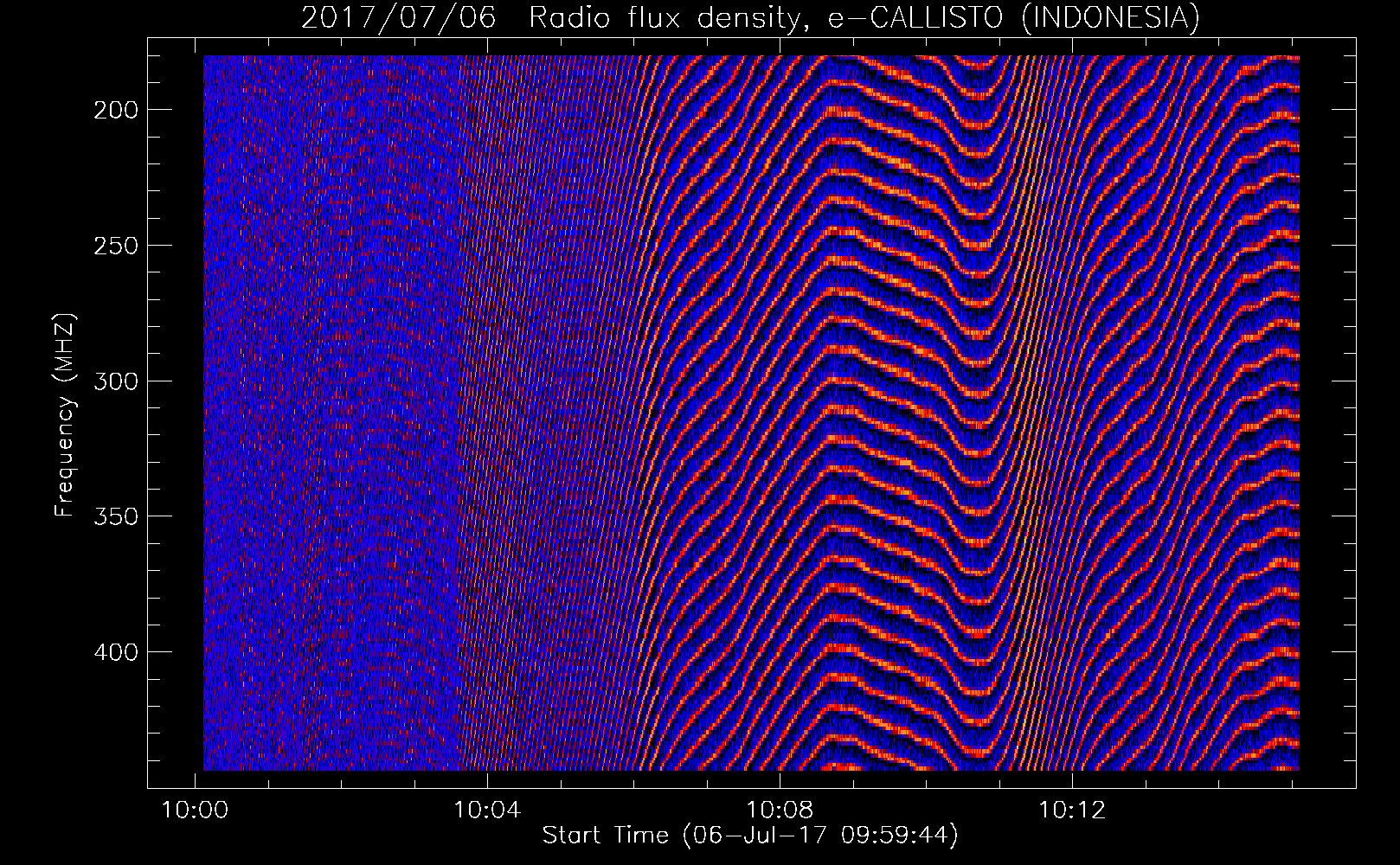1400x865 pixels.
Task: Click the 10:08 time tick label
Action: click(780, 811)
